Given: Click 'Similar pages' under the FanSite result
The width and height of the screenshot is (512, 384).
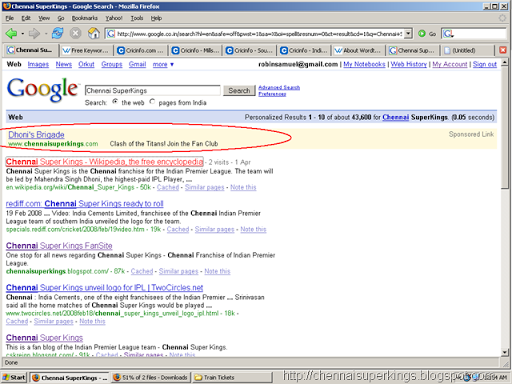Looking at the screenshot, I should 178,271.
